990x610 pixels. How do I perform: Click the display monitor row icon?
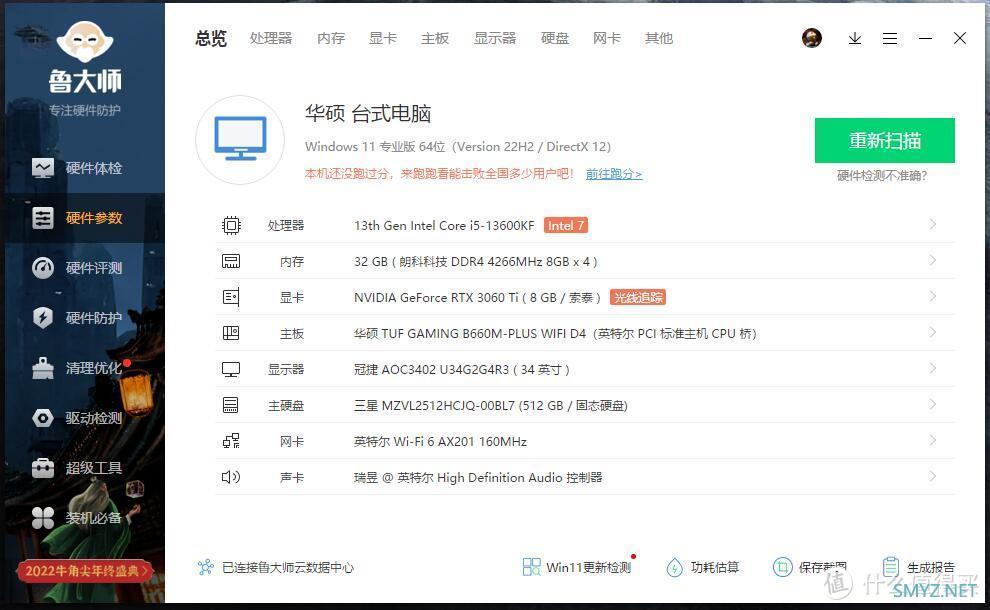pyautogui.click(x=231, y=369)
